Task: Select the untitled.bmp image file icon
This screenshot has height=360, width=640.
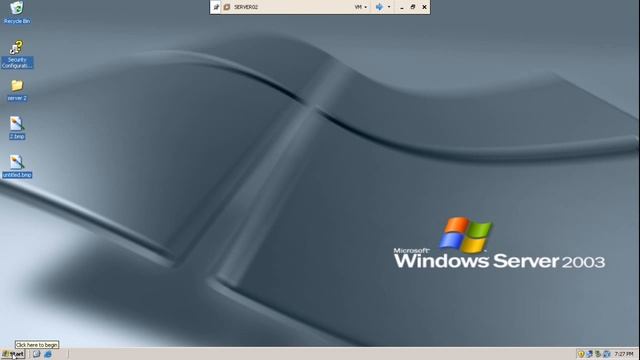Action: click(x=17, y=166)
